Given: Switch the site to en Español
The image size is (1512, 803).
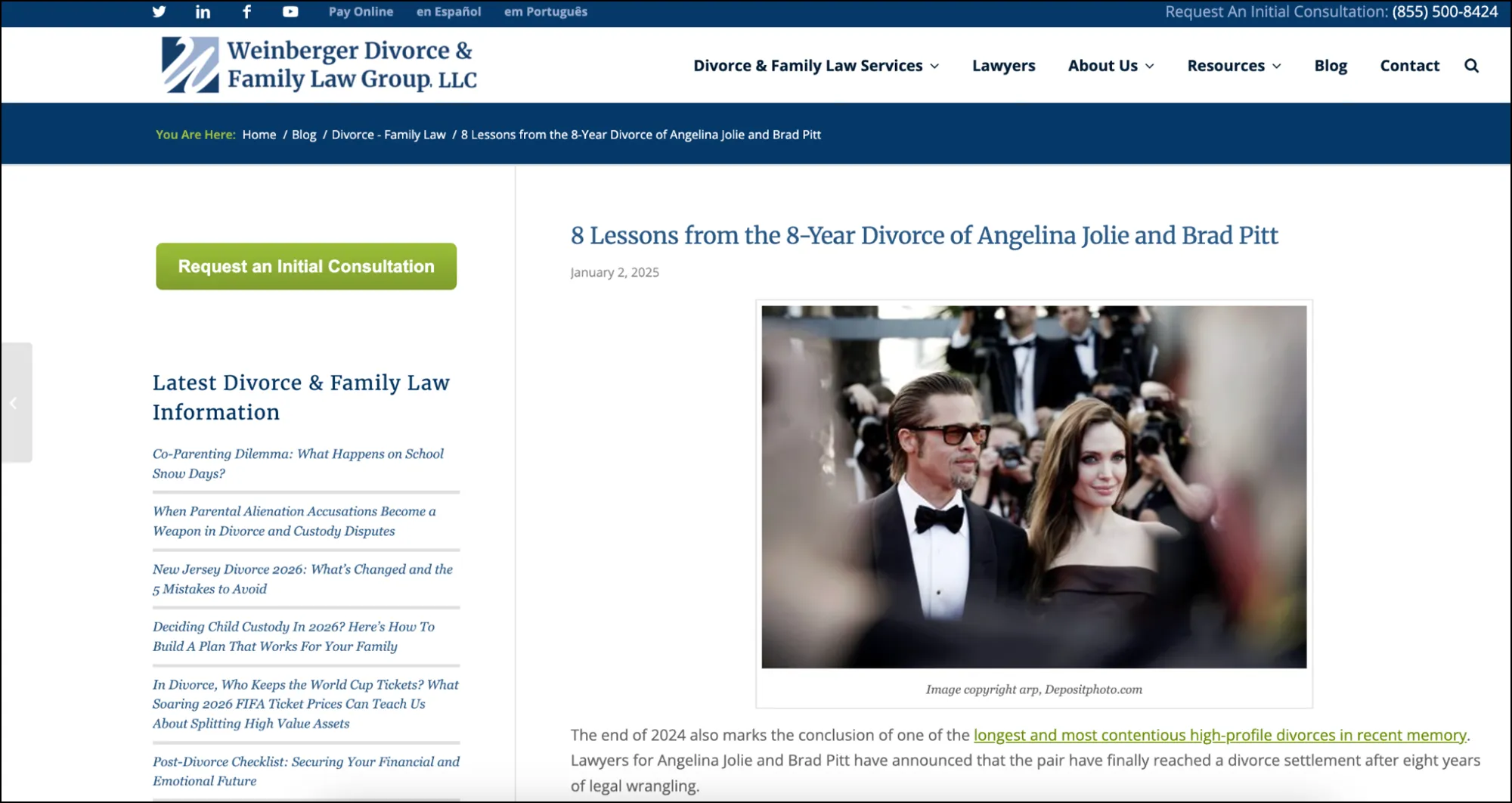Looking at the screenshot, I should click(x=448, y=11).
